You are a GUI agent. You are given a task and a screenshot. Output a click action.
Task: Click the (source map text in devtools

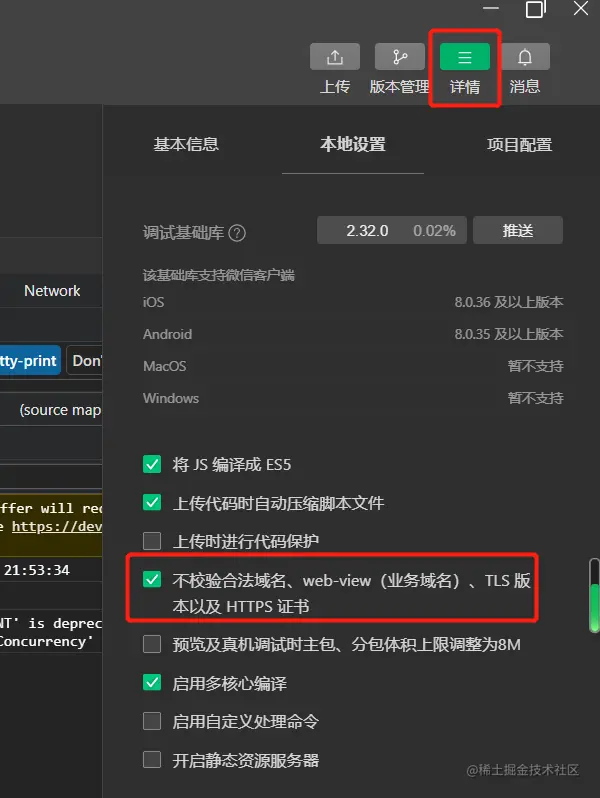pyautogui.click(x=60, y=410)
